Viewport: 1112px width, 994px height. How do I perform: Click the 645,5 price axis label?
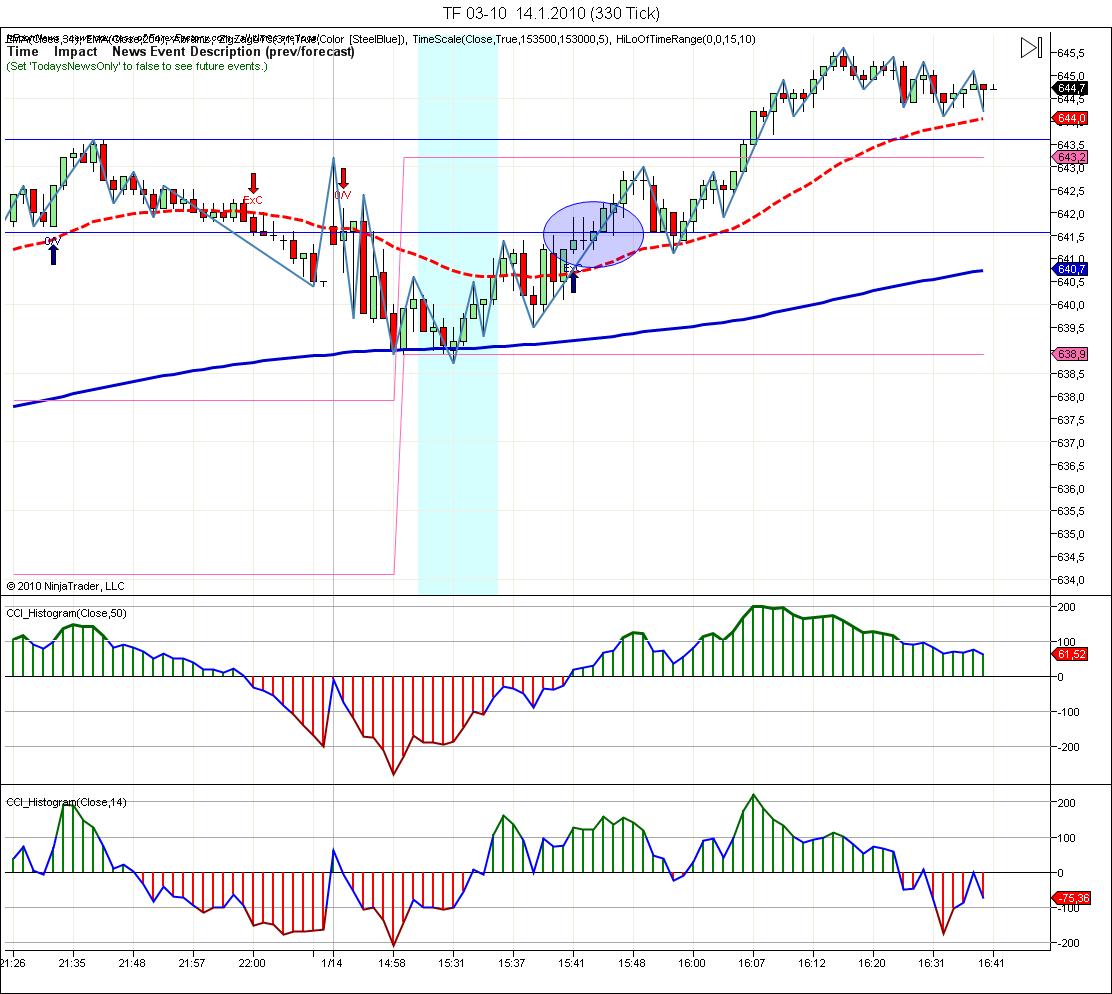point(1071,53)
